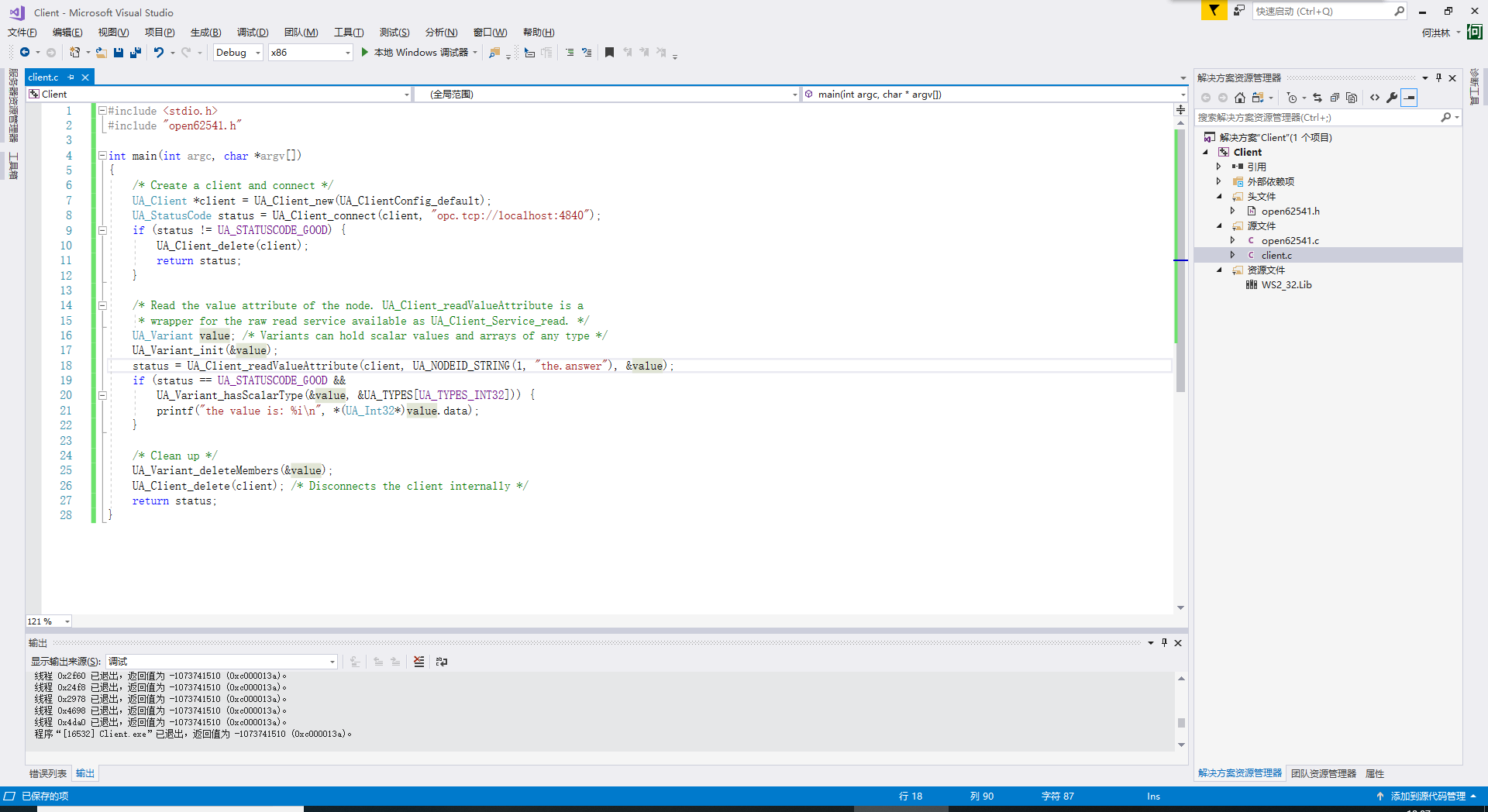The width and height of the screenshot is (1488, 812).
Task: Open the main function navigation dropdown
Action: point(994,94)
